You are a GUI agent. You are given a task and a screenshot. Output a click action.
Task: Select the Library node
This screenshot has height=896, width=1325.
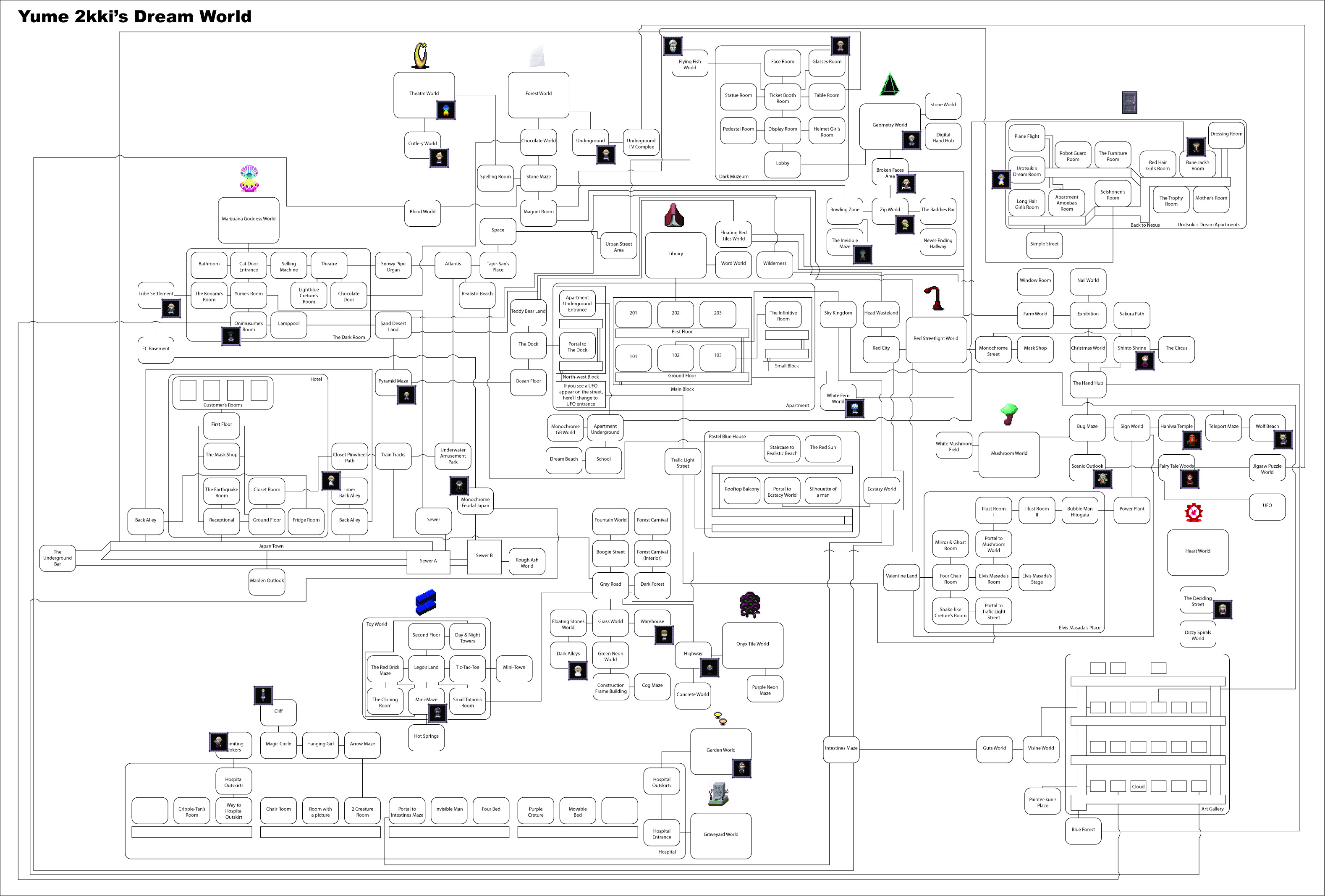point(676,255)
